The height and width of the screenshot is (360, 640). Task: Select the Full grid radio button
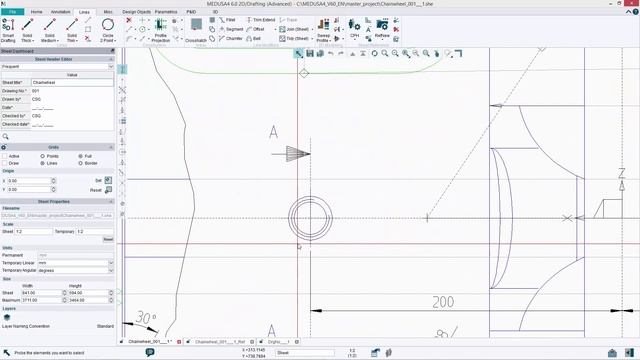pyautogui.click(x=80, y=156)
